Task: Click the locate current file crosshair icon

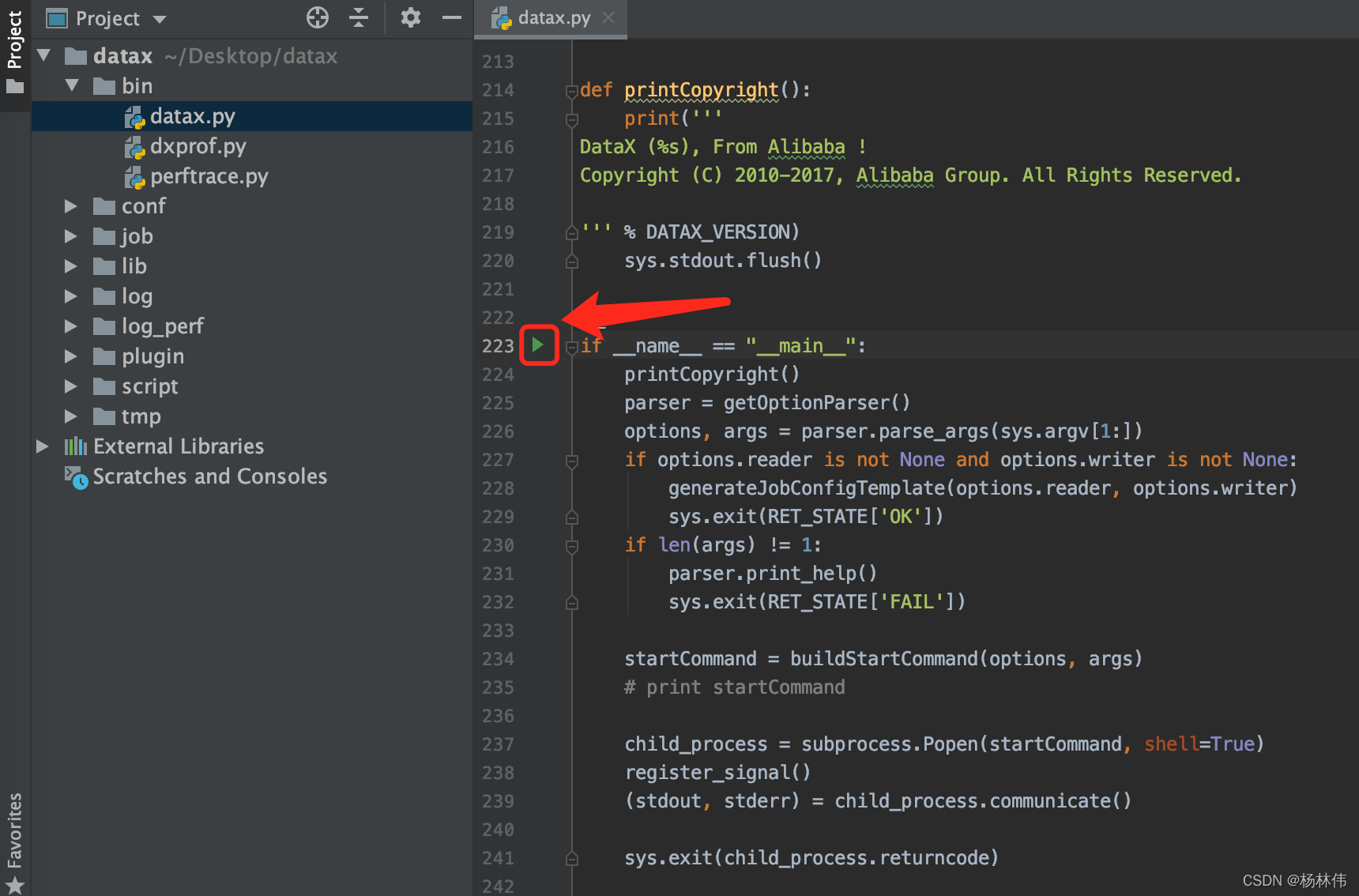Action: 318,17
